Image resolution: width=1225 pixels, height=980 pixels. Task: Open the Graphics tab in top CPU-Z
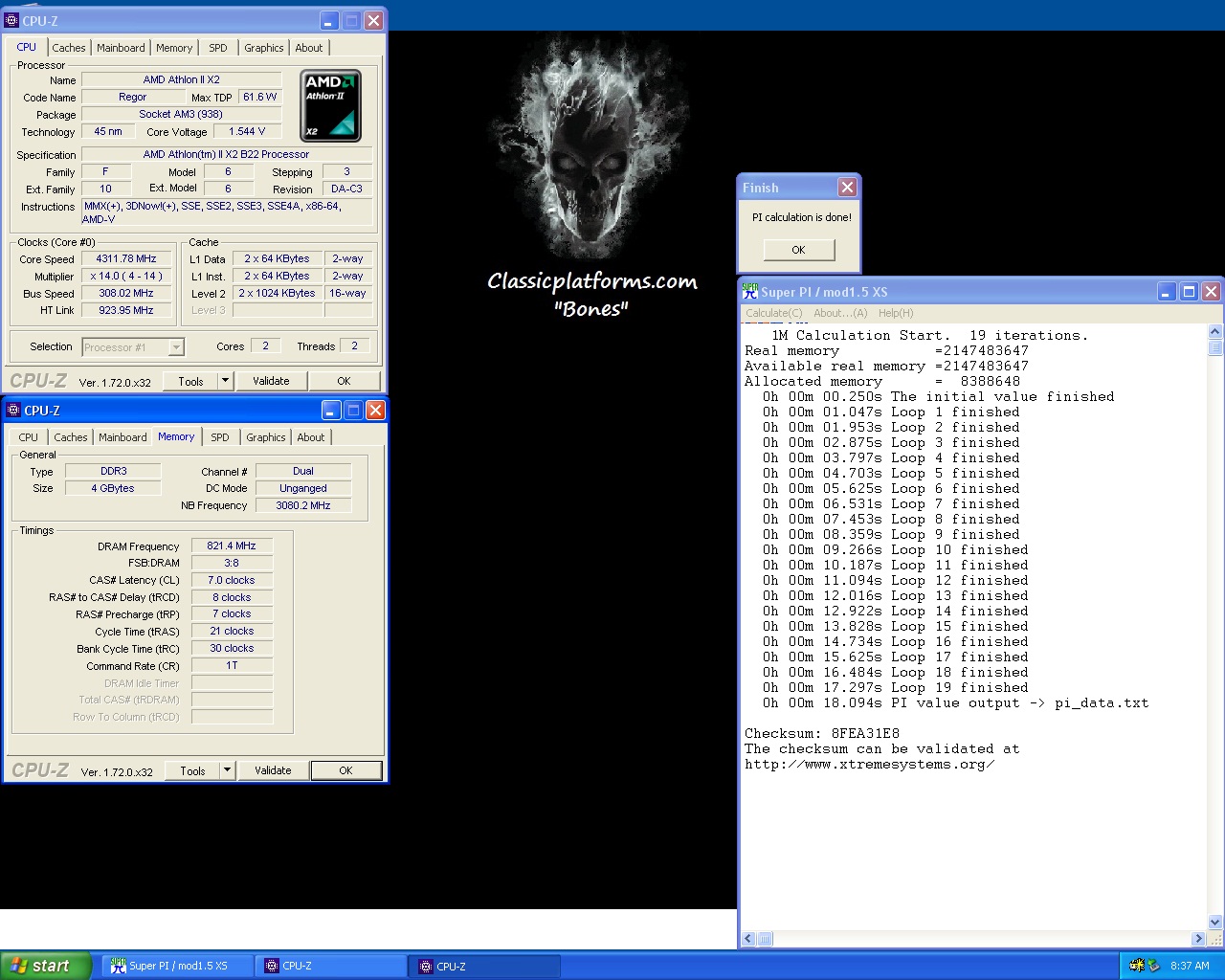(264, 48)
